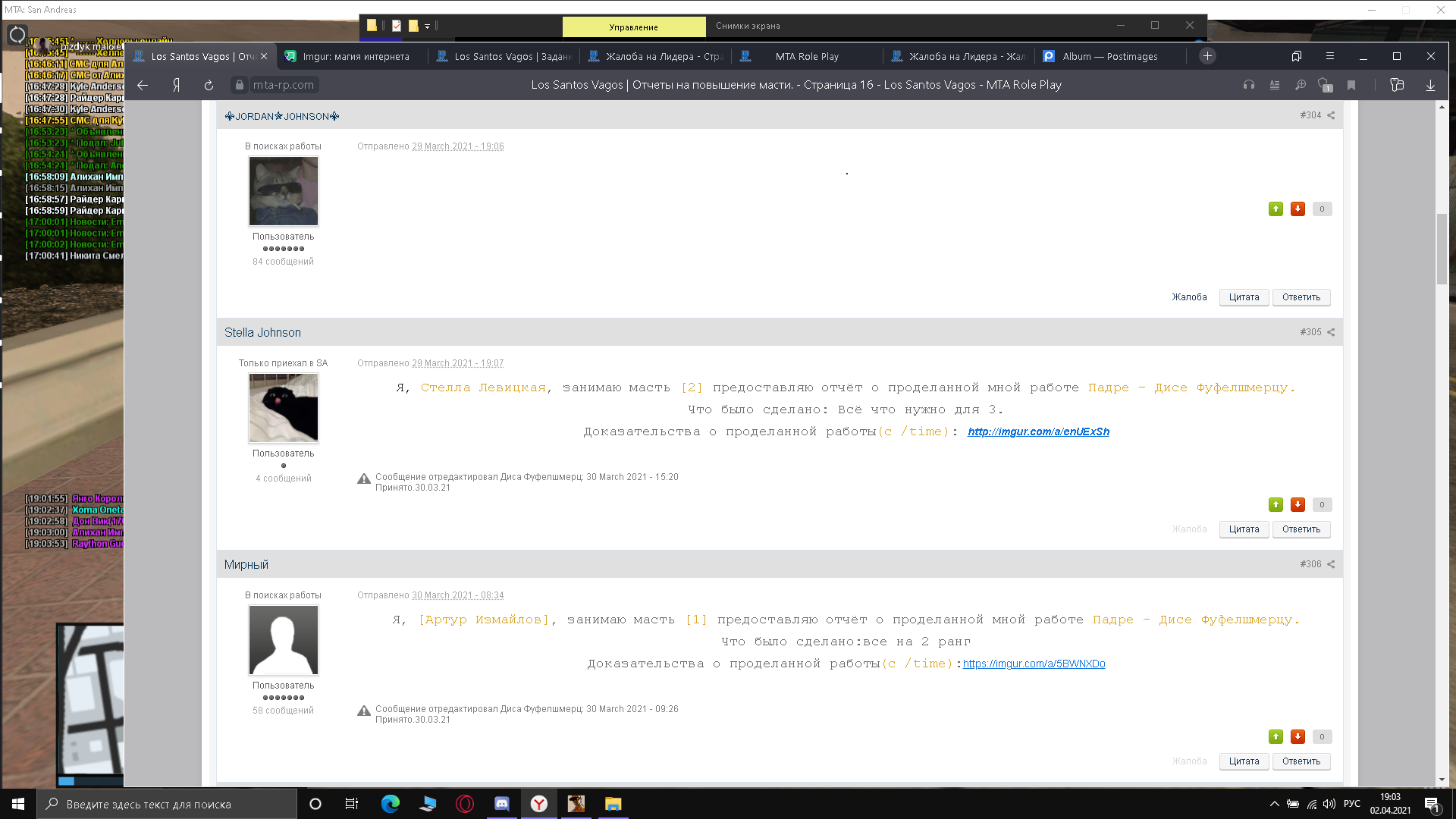Click JORDAN JOHNSON cat avatar thumbnail
The height and width of the screenshot is (819, 1456).
(x=284, y=191)
